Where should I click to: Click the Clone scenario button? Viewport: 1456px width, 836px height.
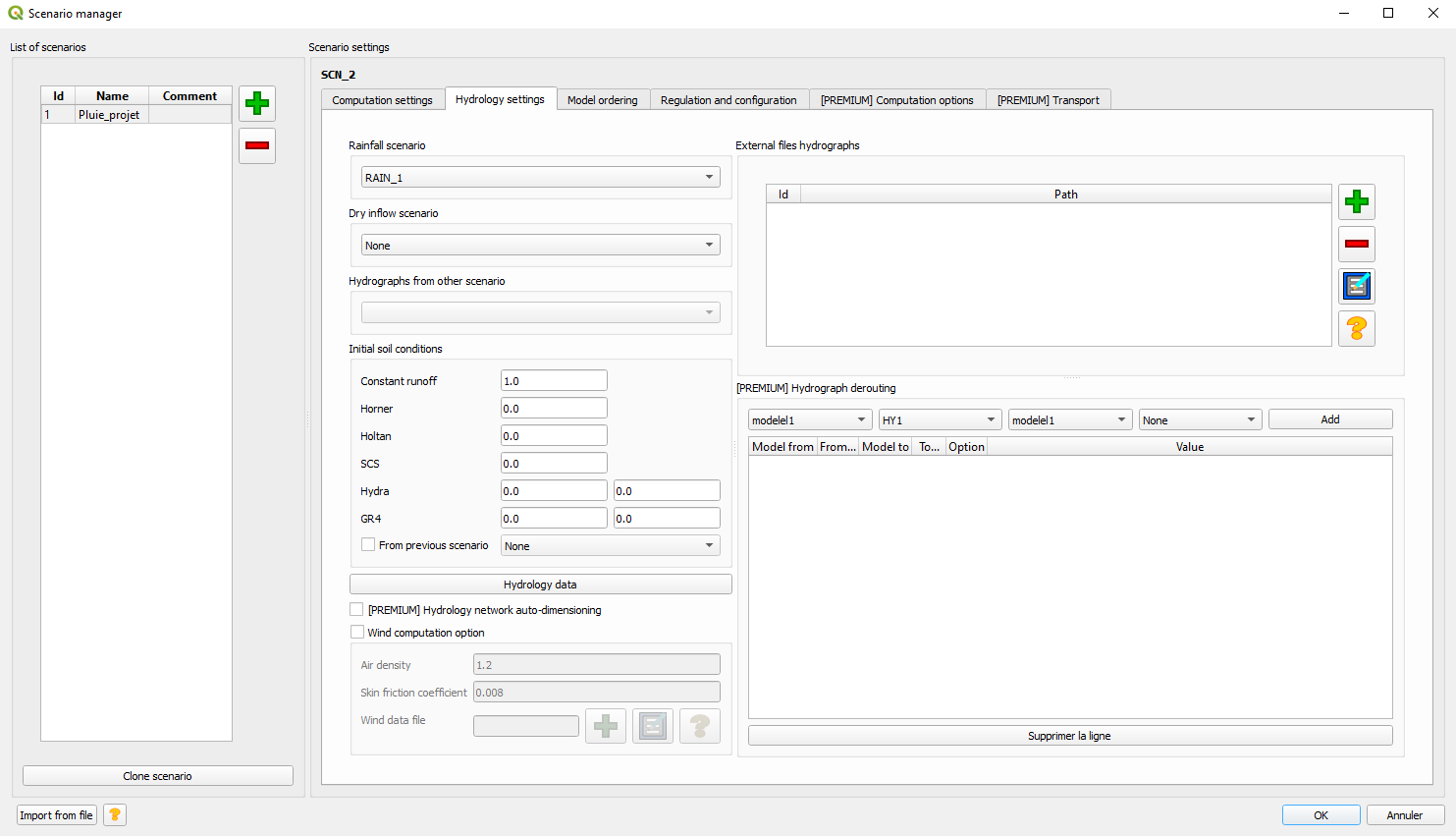point(158,775)
